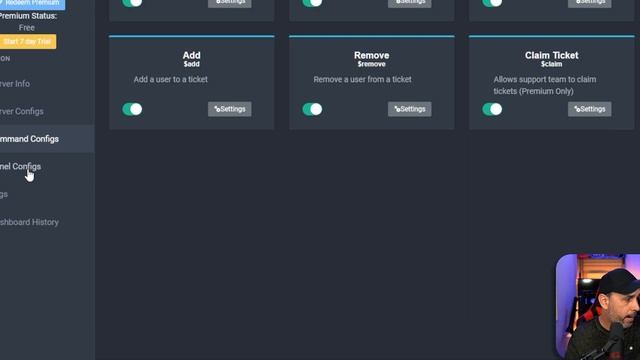
Task: Toggle the Remove command switch
Action: (312, 109)
